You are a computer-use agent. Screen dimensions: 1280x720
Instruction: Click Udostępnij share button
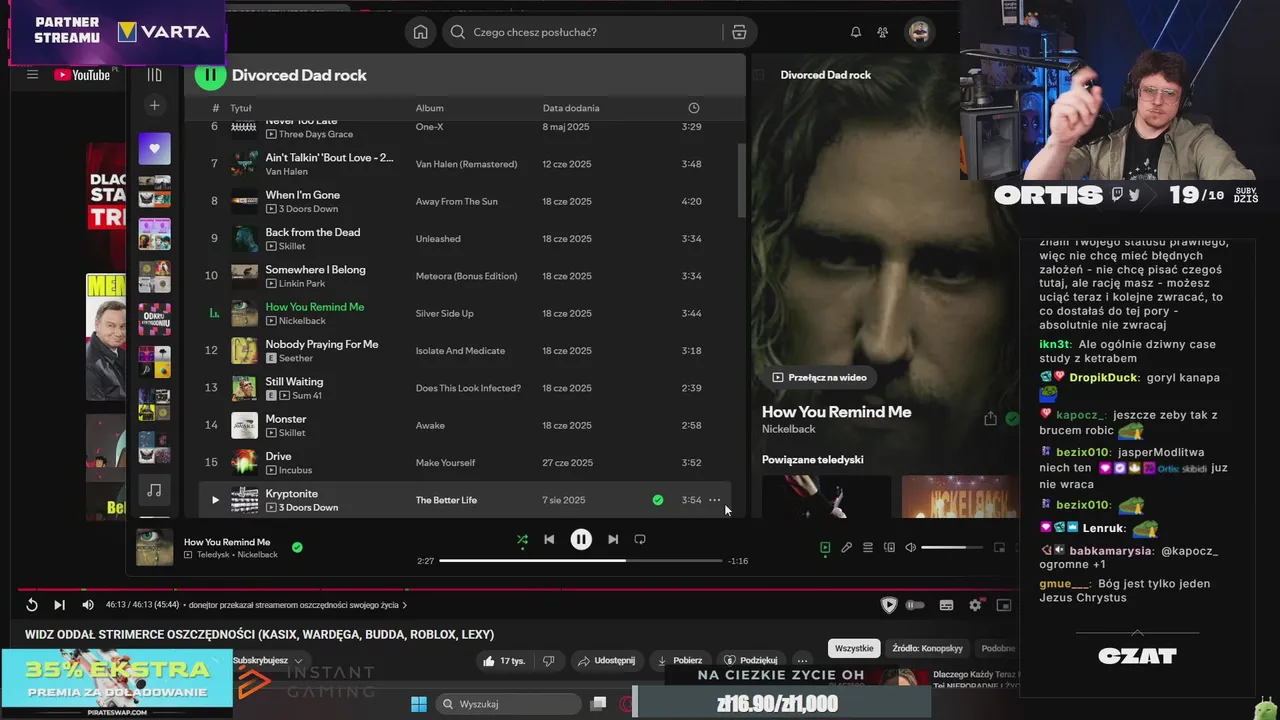pyautogui.click(x=607, y=660)
